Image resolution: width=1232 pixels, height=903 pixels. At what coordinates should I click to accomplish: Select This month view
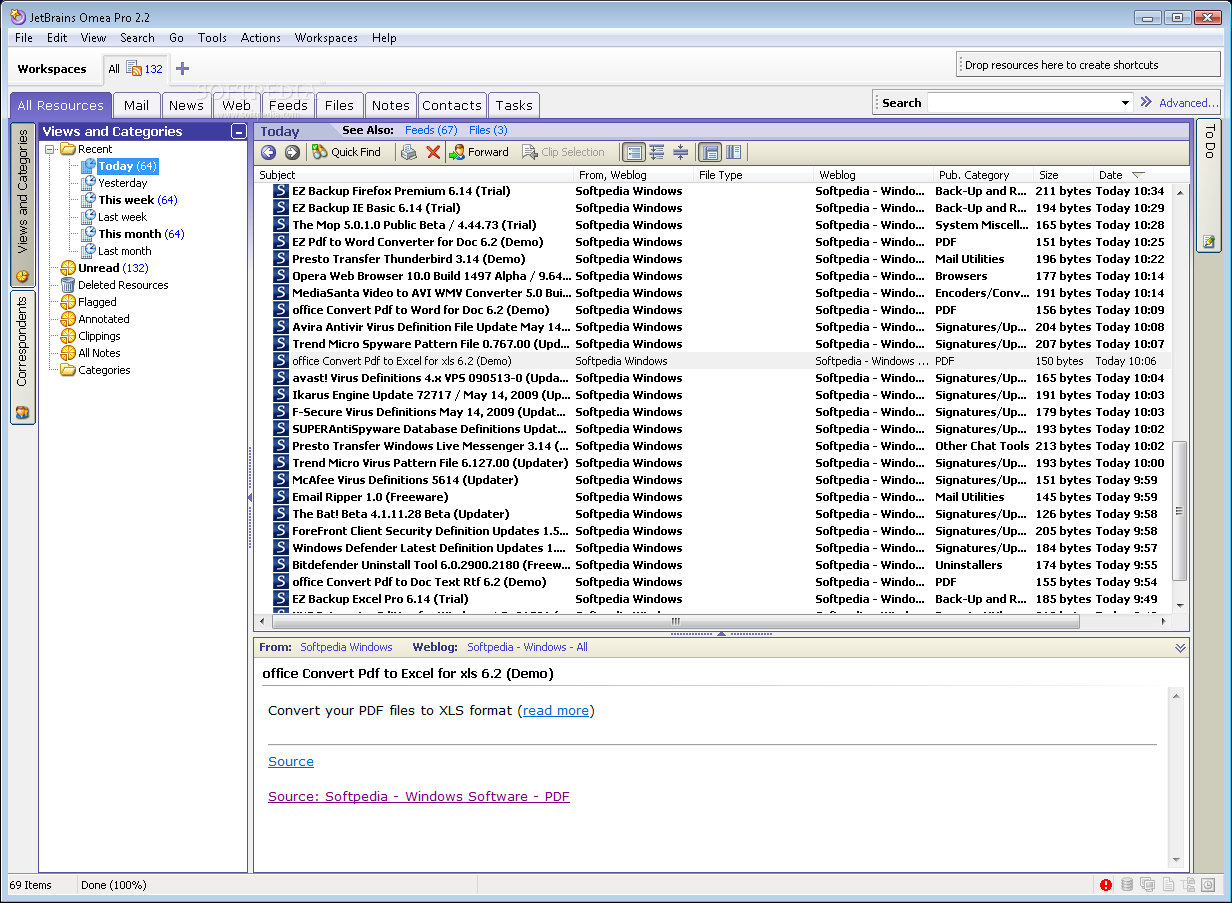pos(141,234)
